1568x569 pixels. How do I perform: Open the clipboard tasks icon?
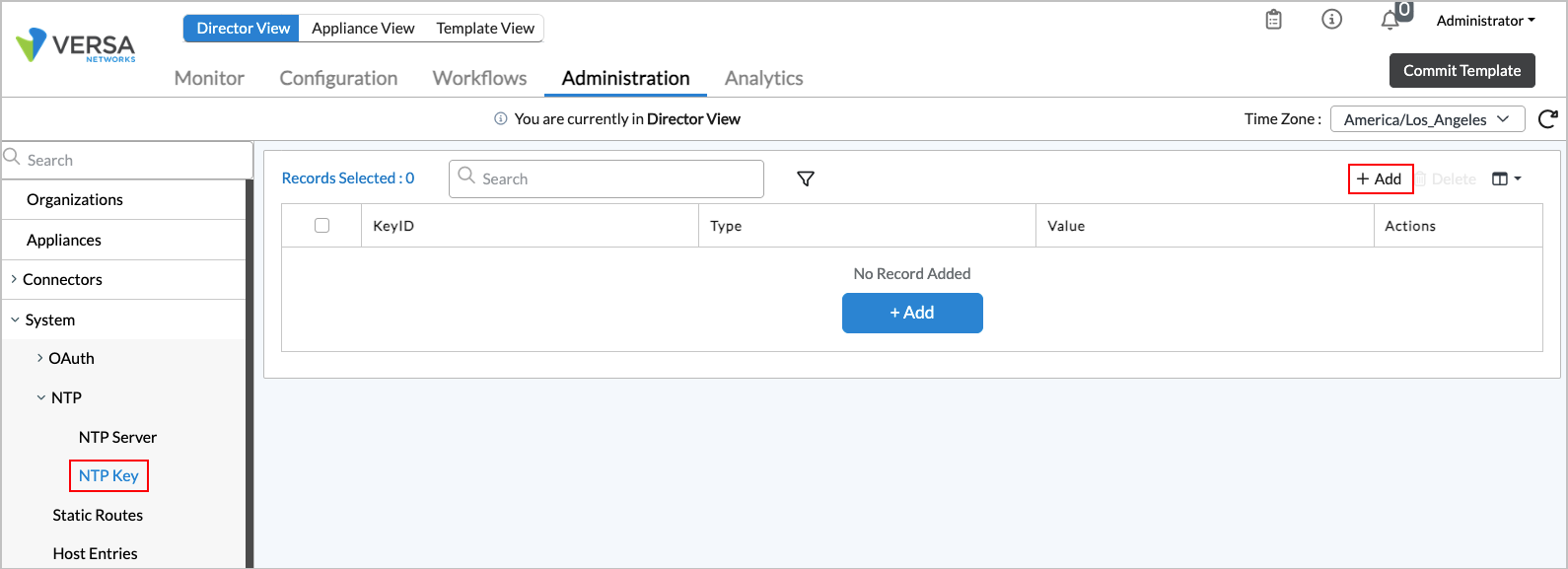(1273, 20)
